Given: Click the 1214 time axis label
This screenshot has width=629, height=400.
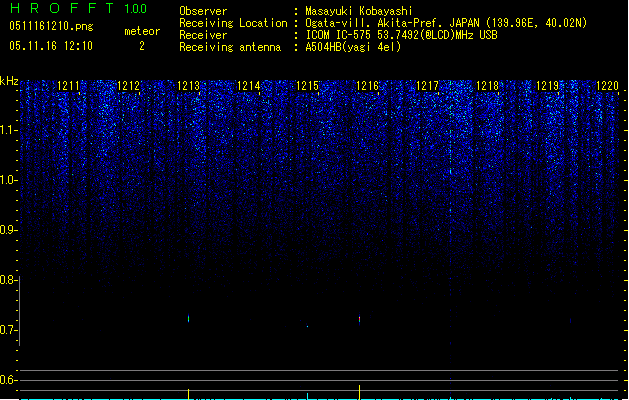Looking at the screenshot, I should coord(248,86).
